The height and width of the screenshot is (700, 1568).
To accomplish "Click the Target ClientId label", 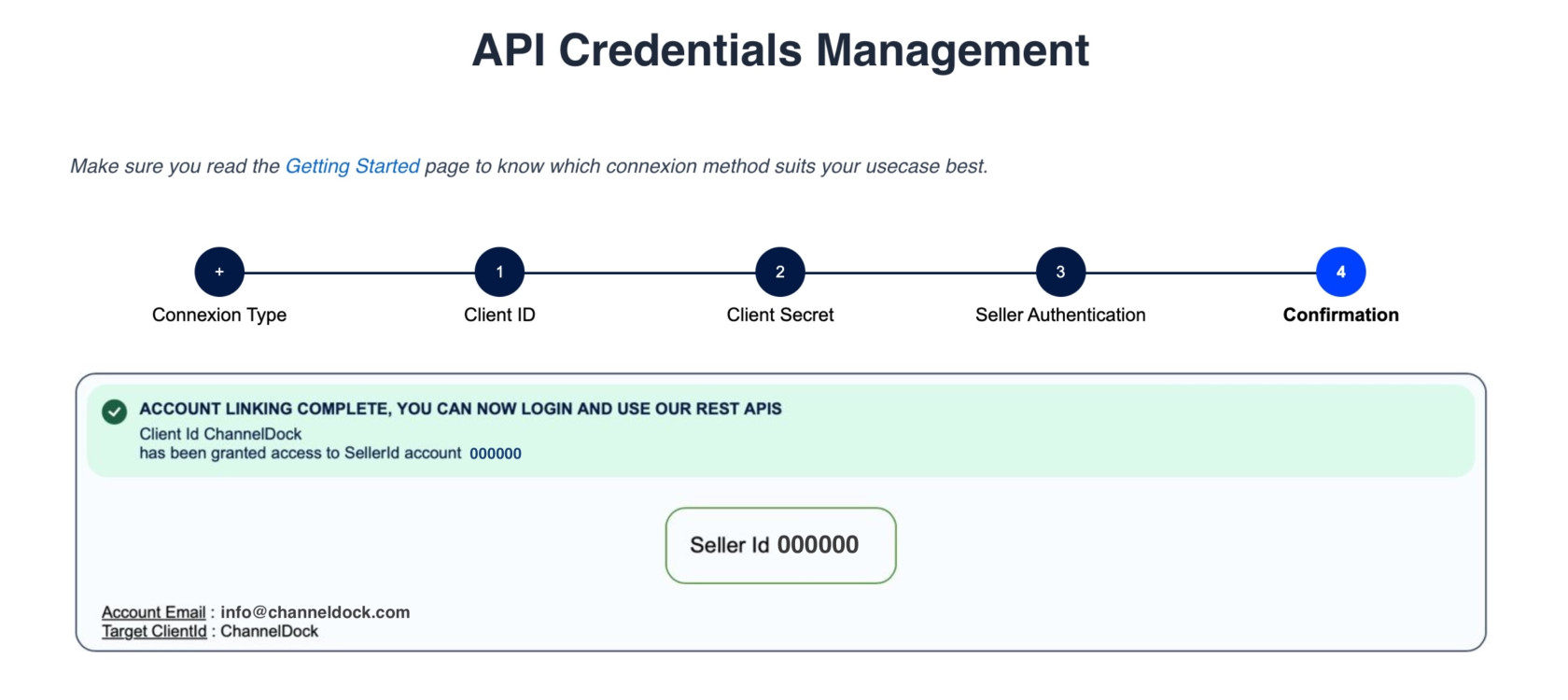I will point(154,632).
